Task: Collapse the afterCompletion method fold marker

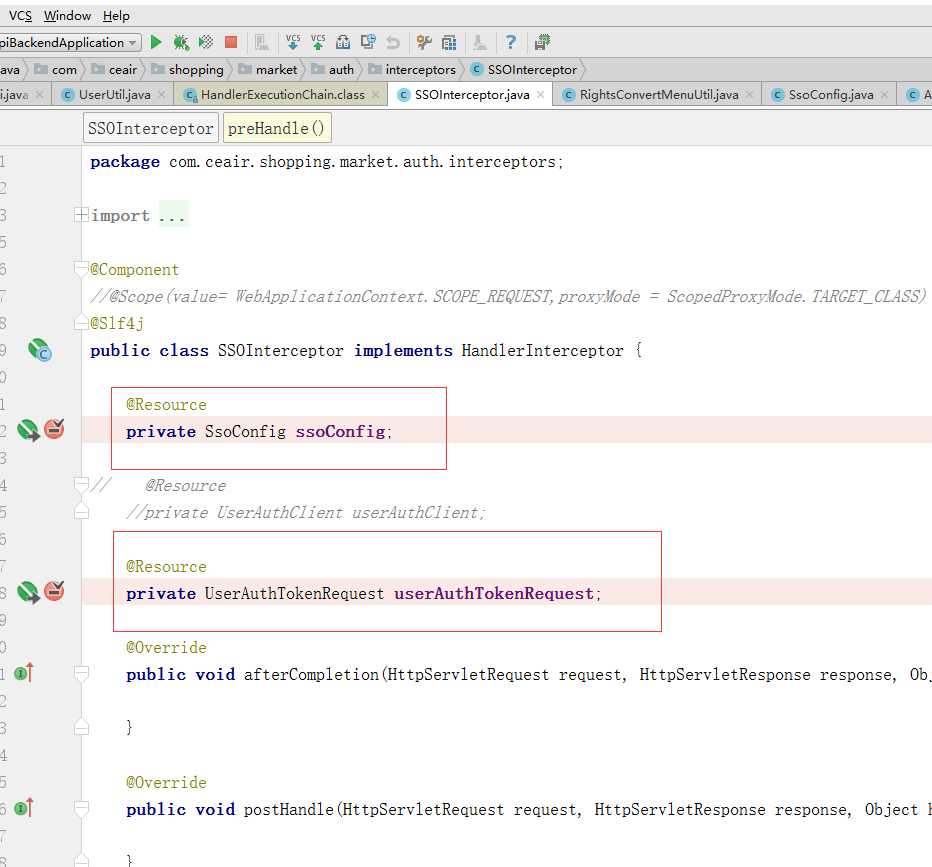Action: point(81,673)
